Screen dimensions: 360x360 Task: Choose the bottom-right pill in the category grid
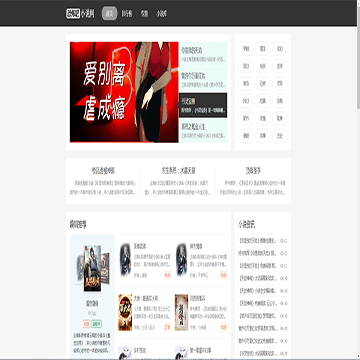click(x=280, y=136)
